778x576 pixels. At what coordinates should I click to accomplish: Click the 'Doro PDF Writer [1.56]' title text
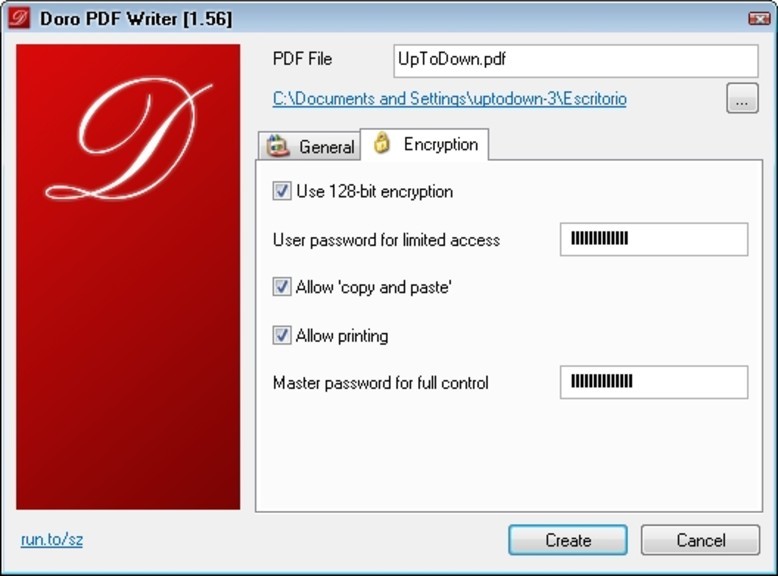click(x=136, y=19)
